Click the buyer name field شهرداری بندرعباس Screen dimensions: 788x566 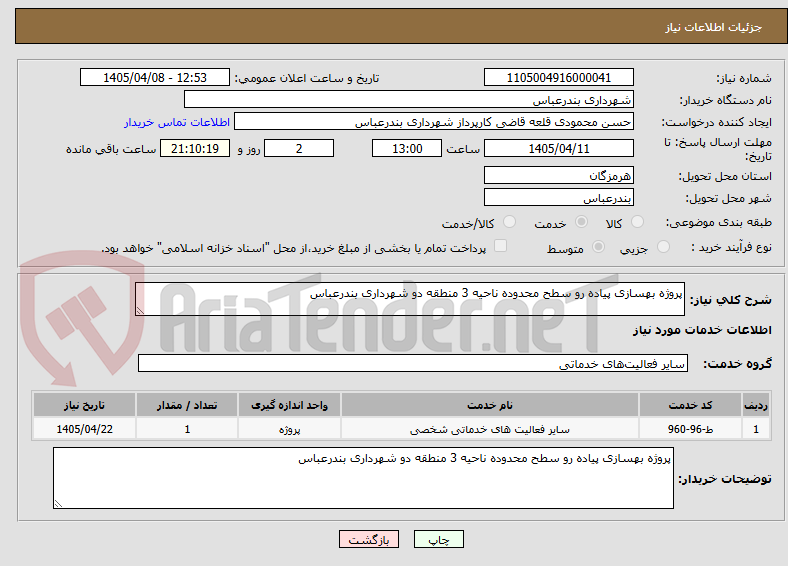coord(409,100)
